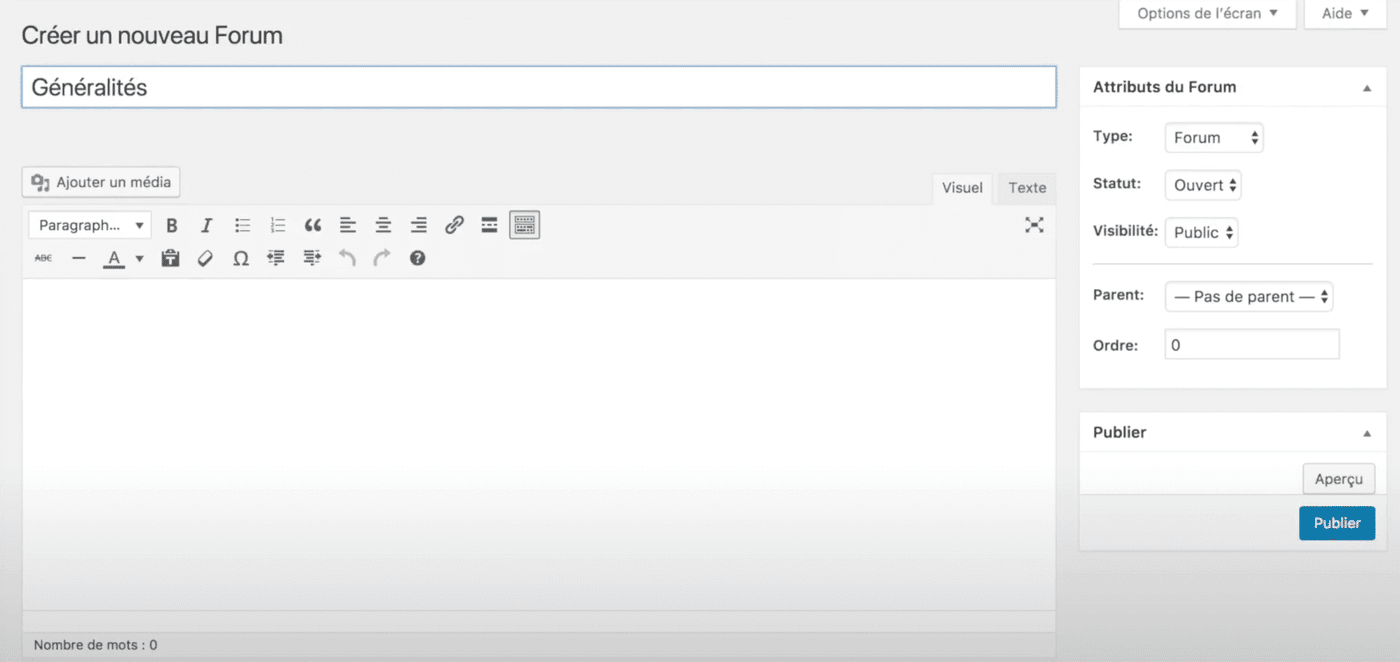Viewport: 1400px width, 662px height.
Task: Open the Paragraph format dropdown
Action: click(90, 225)
